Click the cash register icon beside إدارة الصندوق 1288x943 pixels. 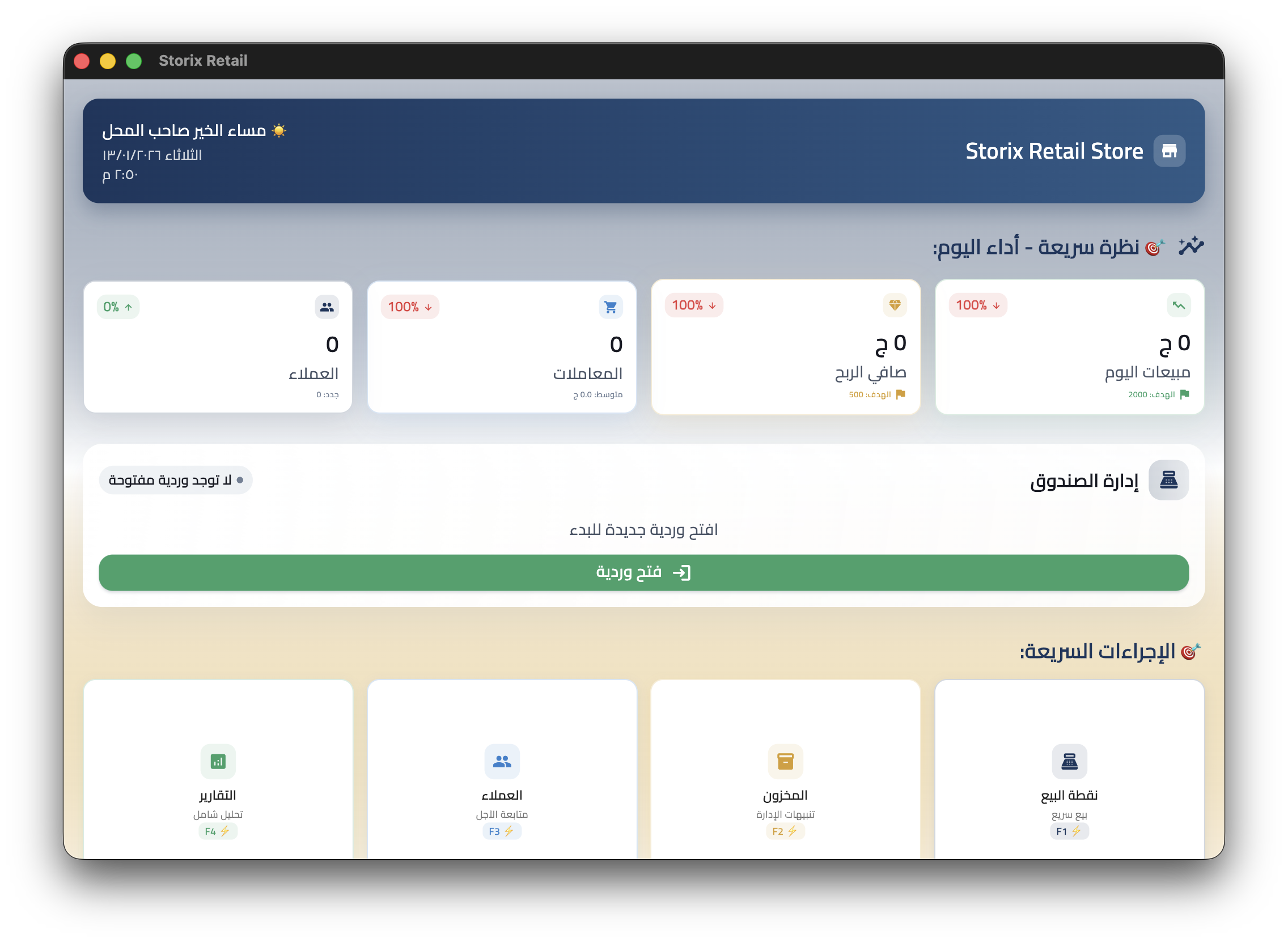(x=1169, y=480)
